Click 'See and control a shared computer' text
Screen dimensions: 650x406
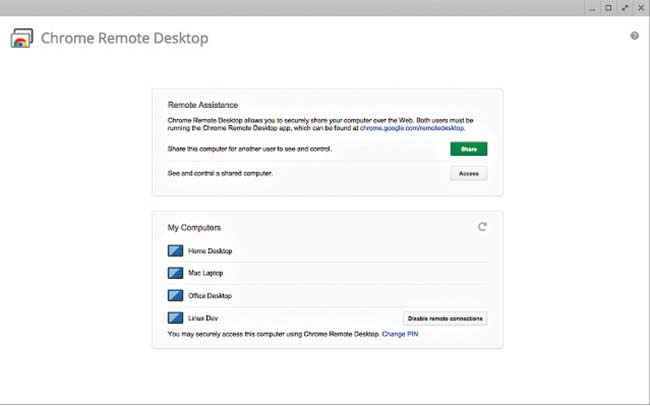[x=220, y=173]
